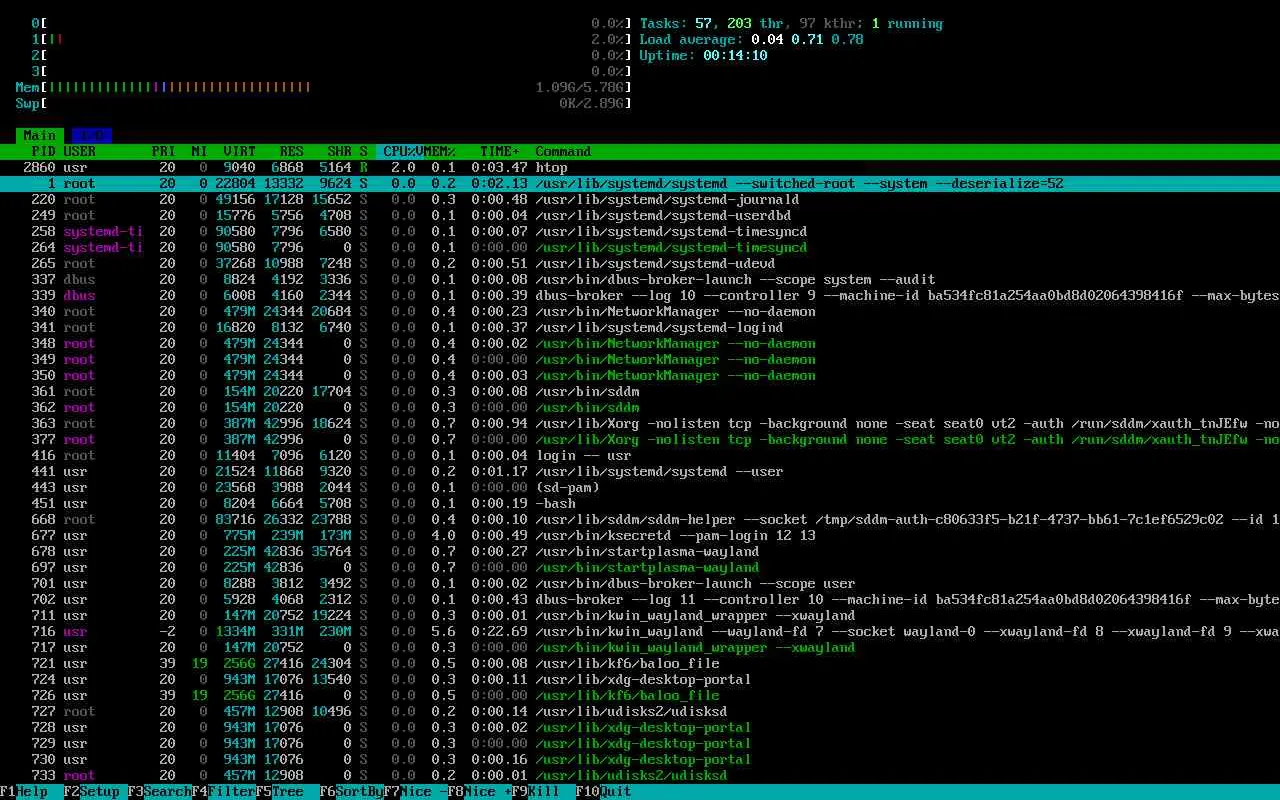1280x800 pixels.
Task: Click F10 Quit to exit htop
Action: click(x=604, y=791)
